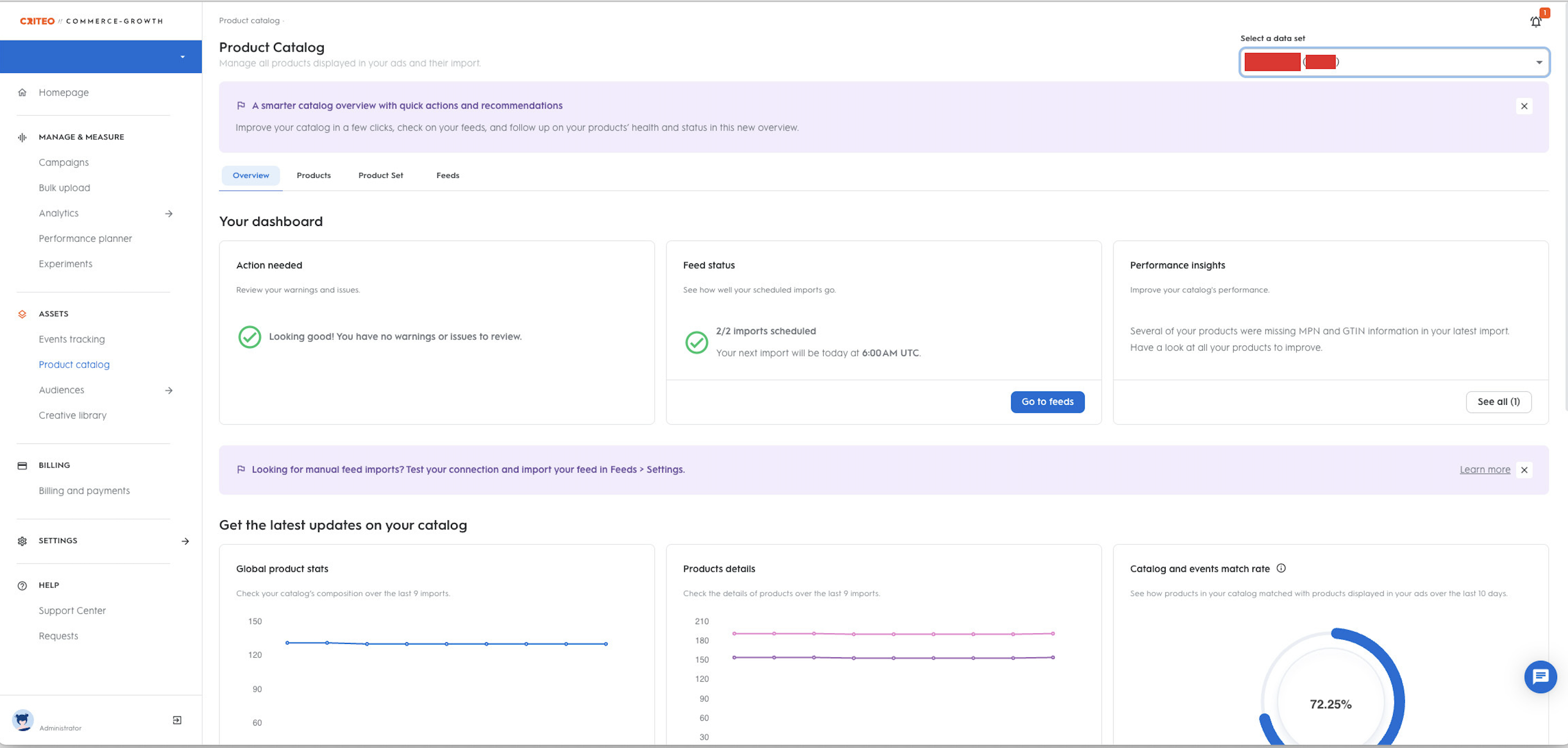Switch to the Feeds tab
The width and height of the screenshot is (1568, 748).
coord(448,175)
